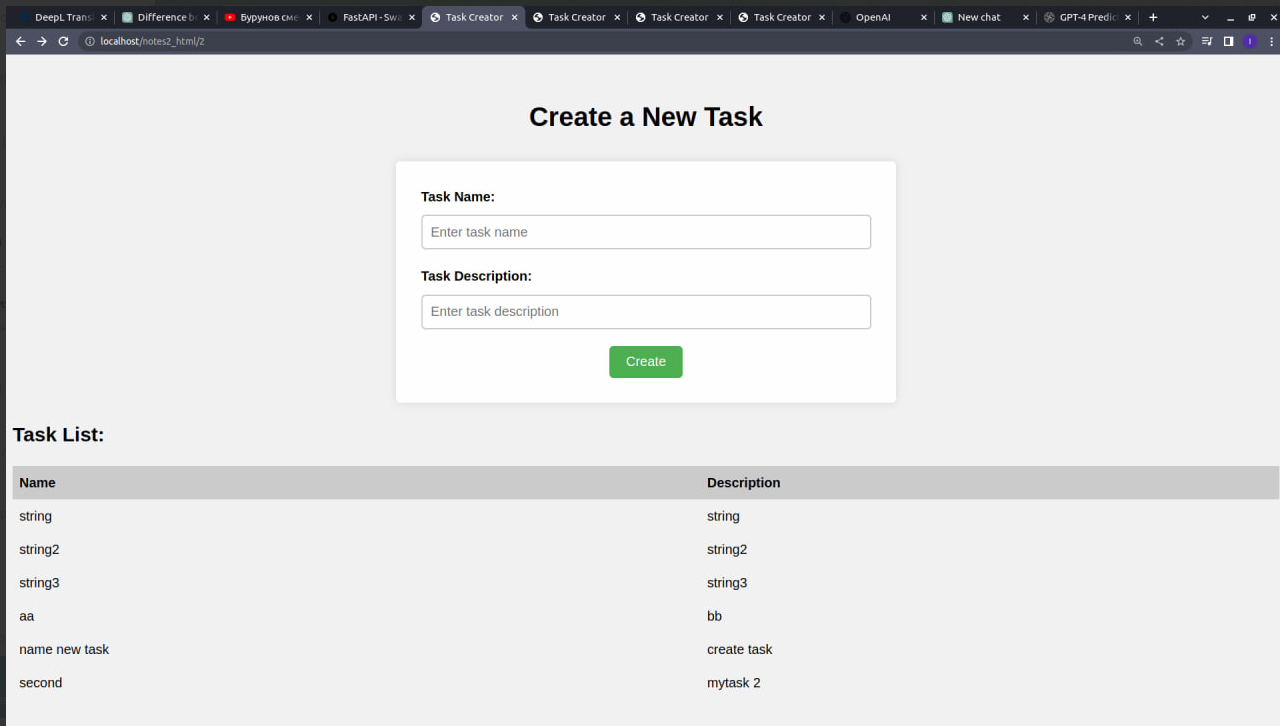Open the zoom/search icon in the address bar

[x=1138, y=41]
